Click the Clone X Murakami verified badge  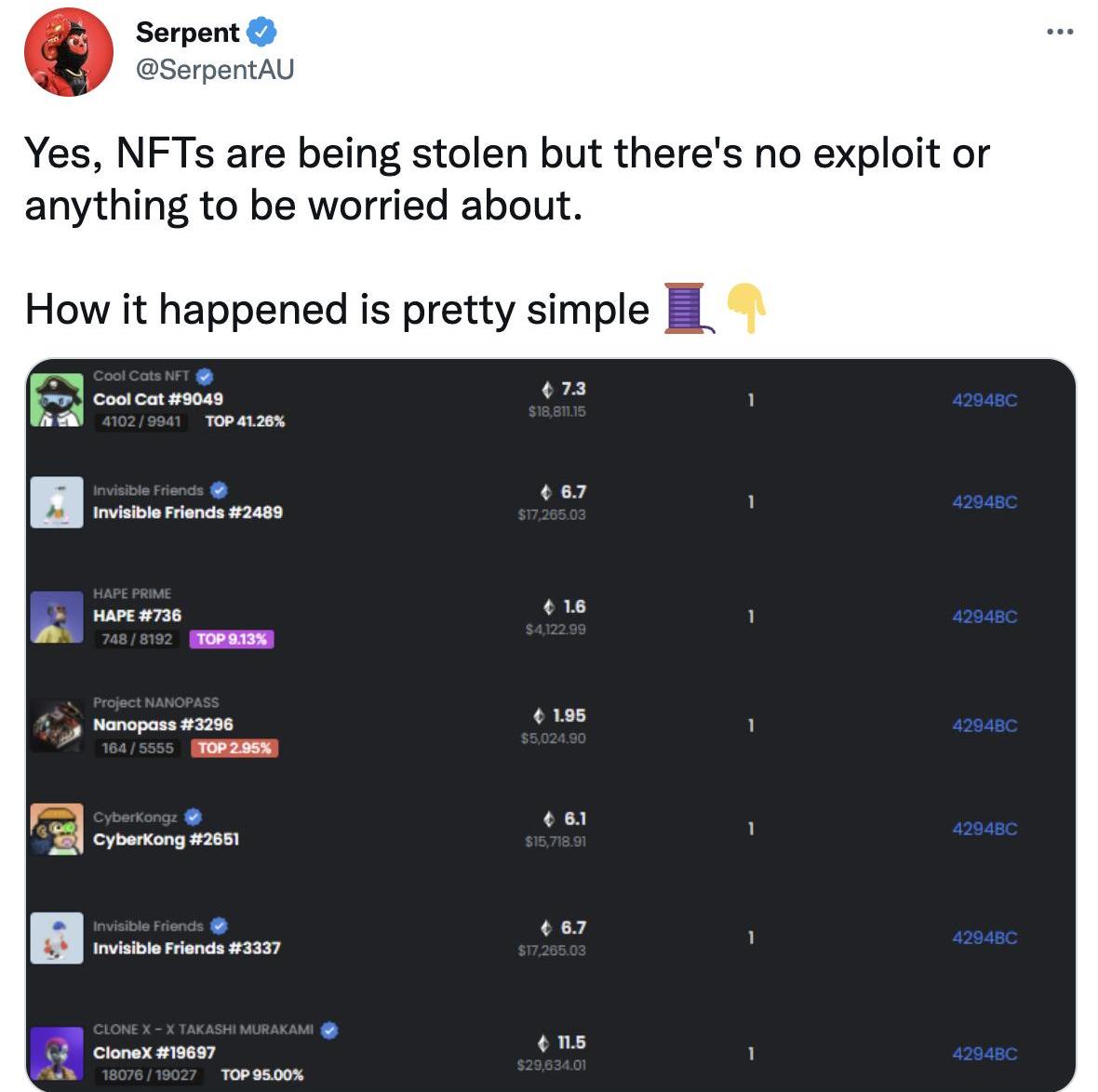pyautogui.click(x=329, y=1030)
